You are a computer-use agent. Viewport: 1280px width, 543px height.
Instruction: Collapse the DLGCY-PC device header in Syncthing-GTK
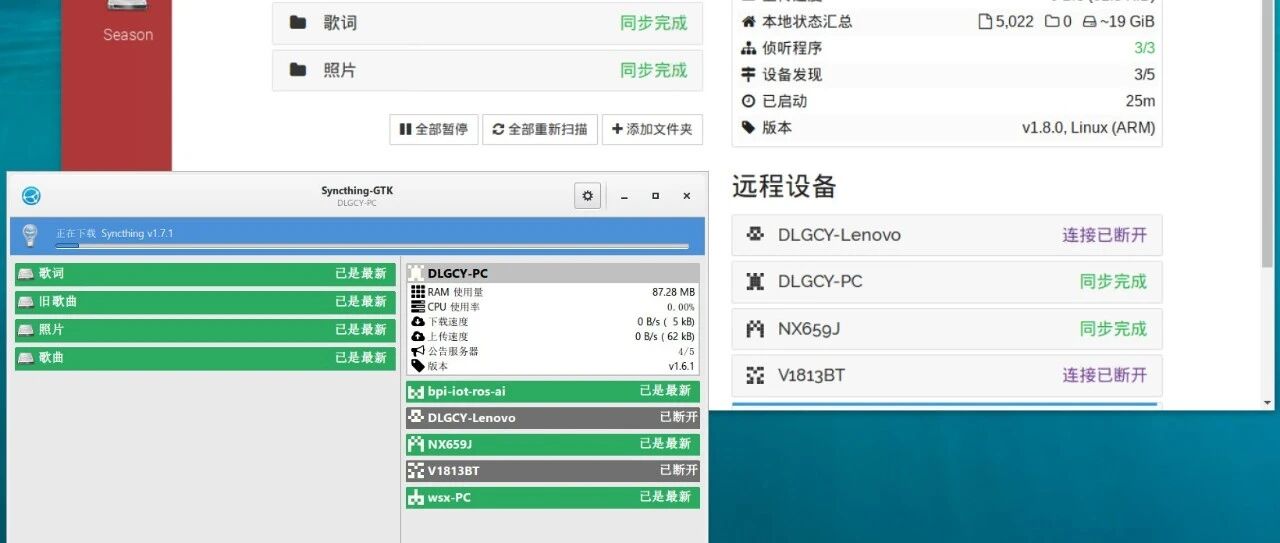553,273
